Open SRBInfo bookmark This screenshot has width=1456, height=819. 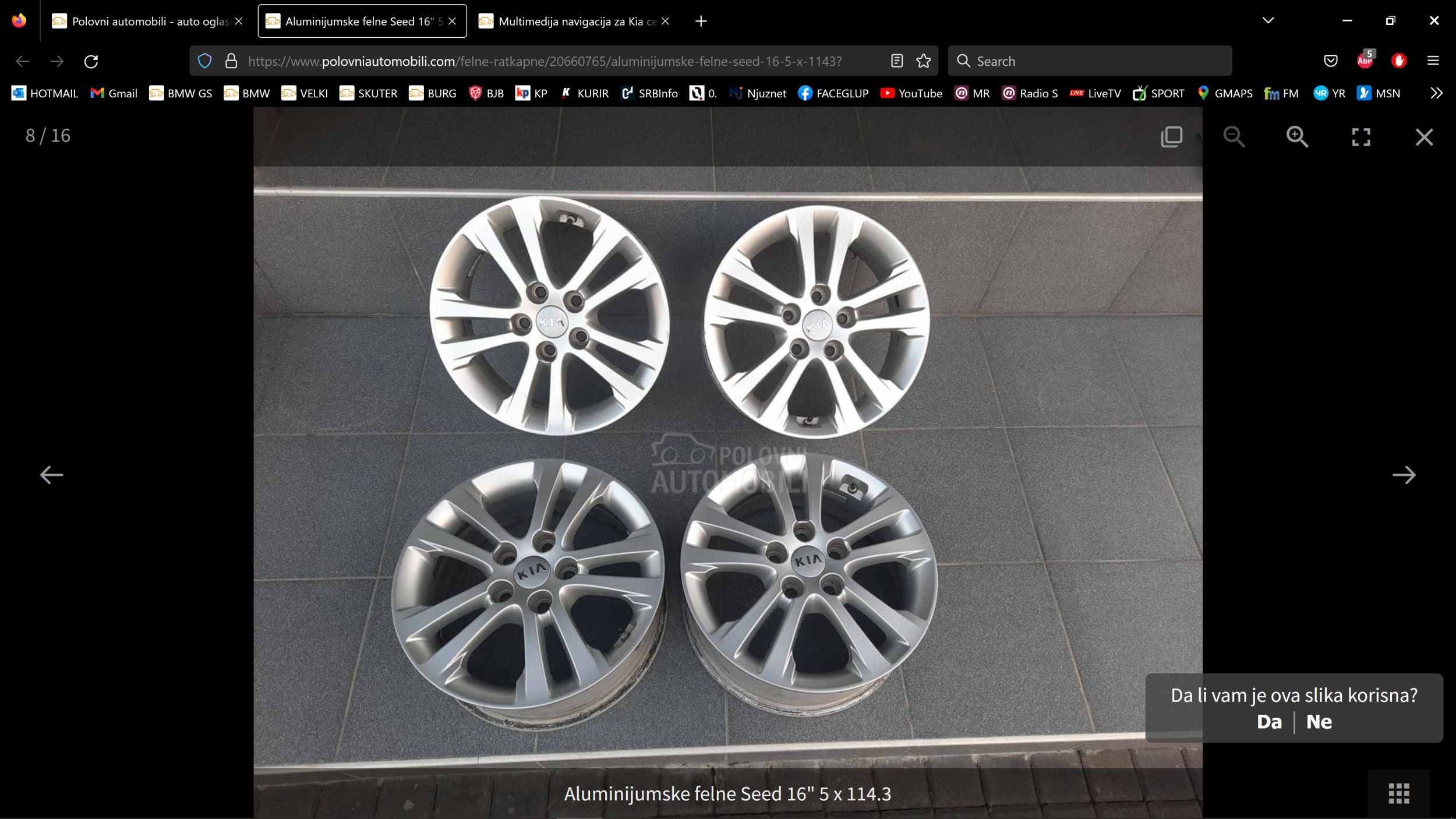(649, 93)
